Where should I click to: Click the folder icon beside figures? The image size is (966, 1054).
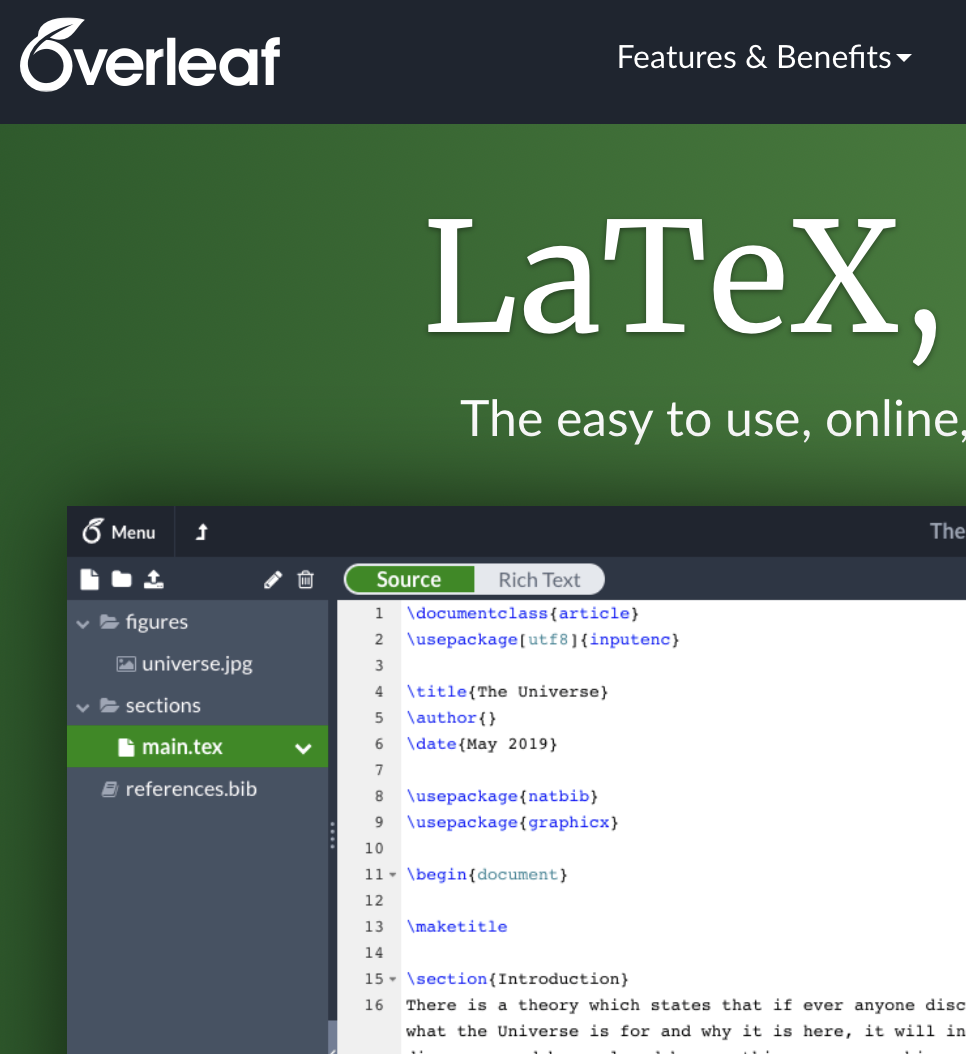tap(110, 622)
